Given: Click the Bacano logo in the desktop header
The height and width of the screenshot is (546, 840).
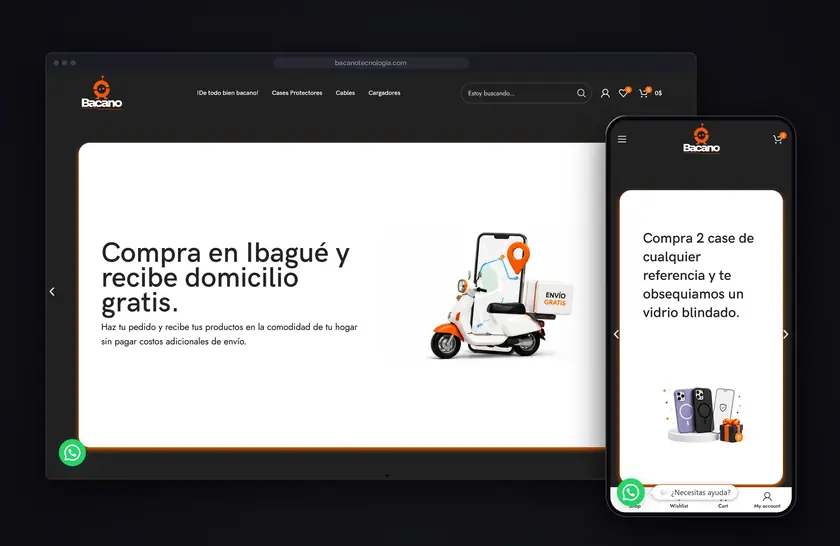Looking at the screenshot, I should [102, 92].
